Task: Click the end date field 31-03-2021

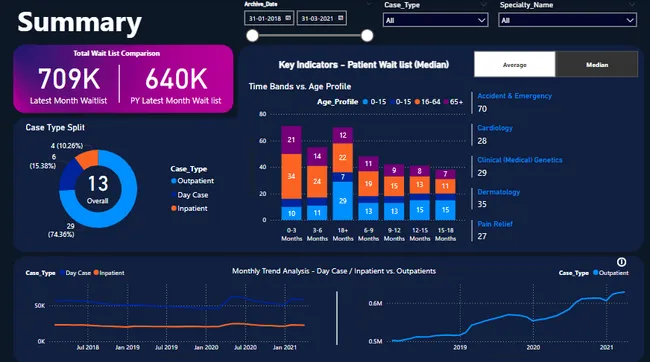Action: click(x=322, y=18)
